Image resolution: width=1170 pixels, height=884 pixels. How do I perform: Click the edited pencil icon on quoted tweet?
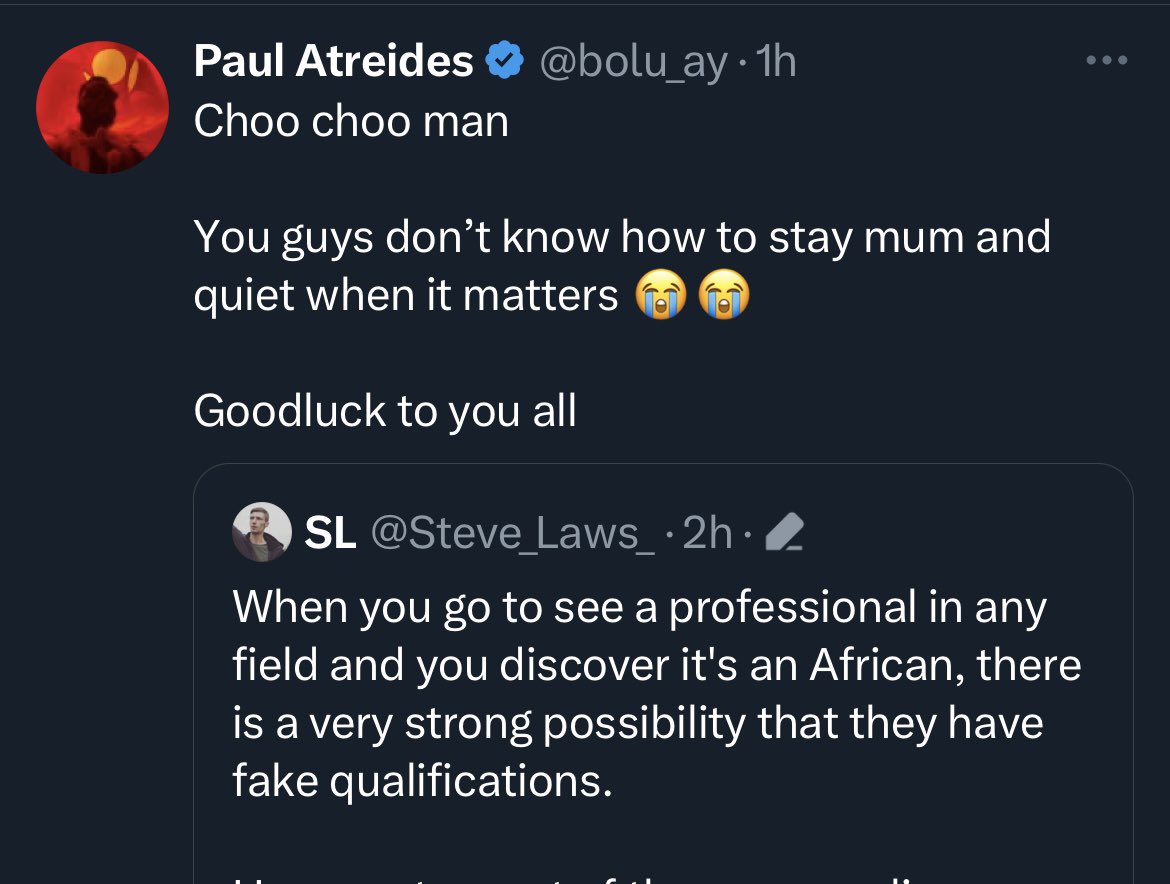pos(785,534)
